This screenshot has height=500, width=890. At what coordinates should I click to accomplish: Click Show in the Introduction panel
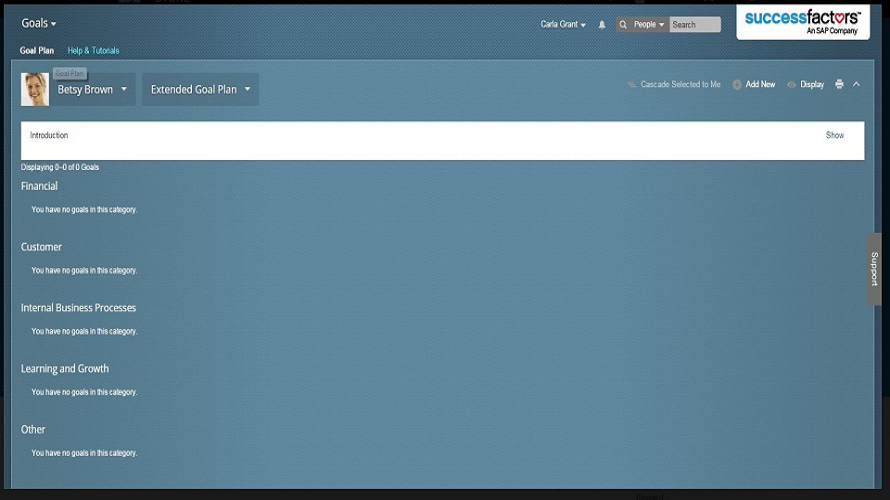834,135
